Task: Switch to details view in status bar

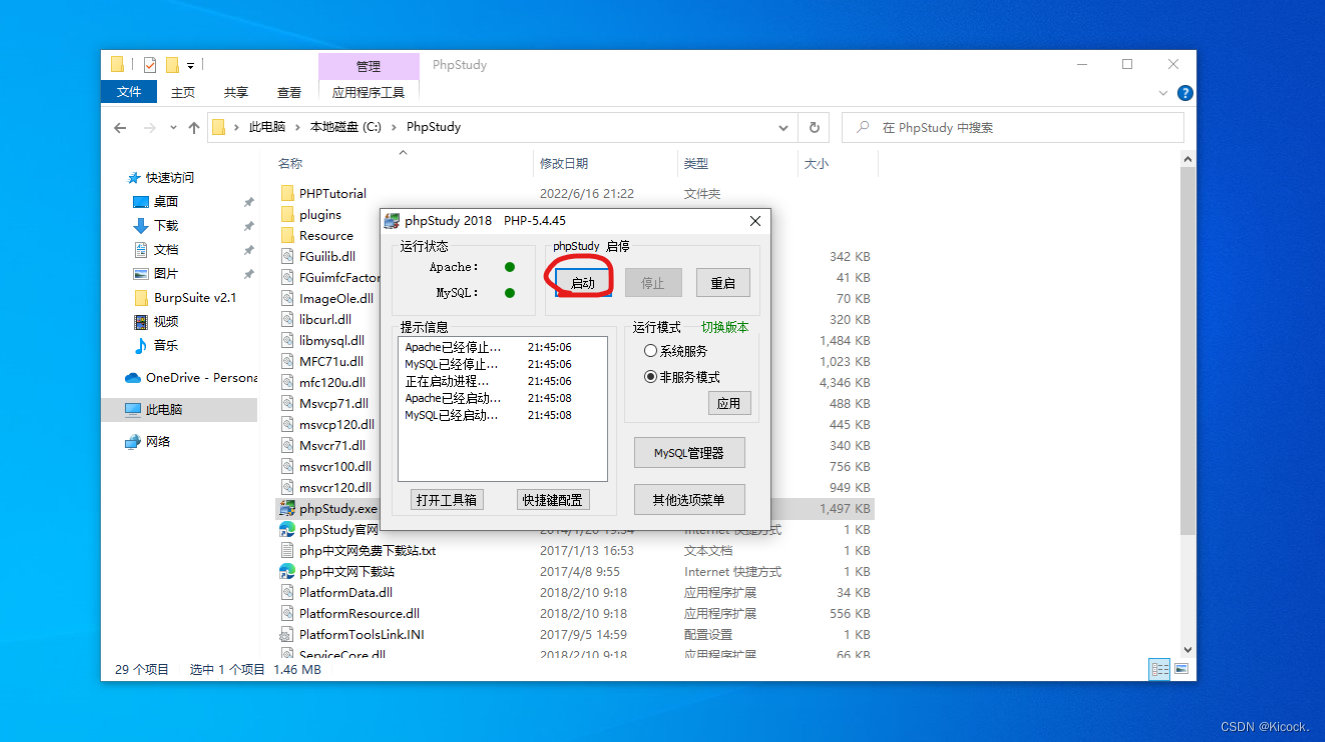Action: pos(1159,669)
